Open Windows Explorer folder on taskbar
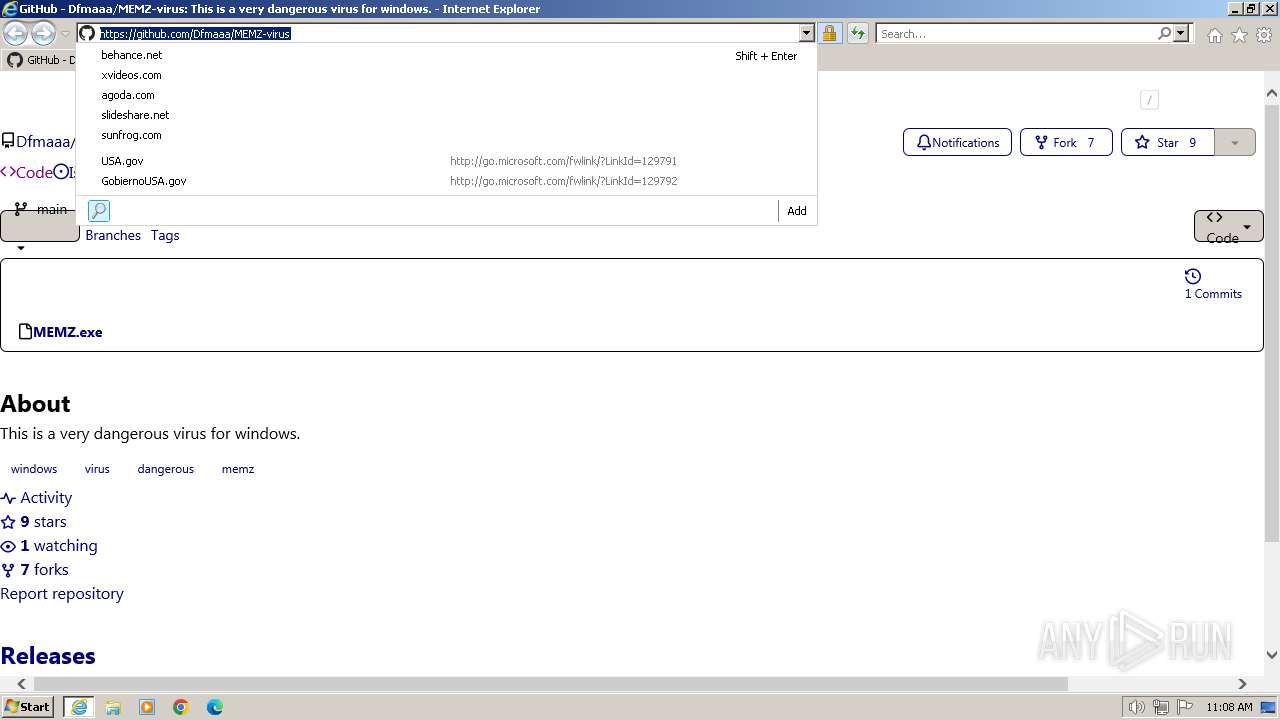 (x=113, y=707)
